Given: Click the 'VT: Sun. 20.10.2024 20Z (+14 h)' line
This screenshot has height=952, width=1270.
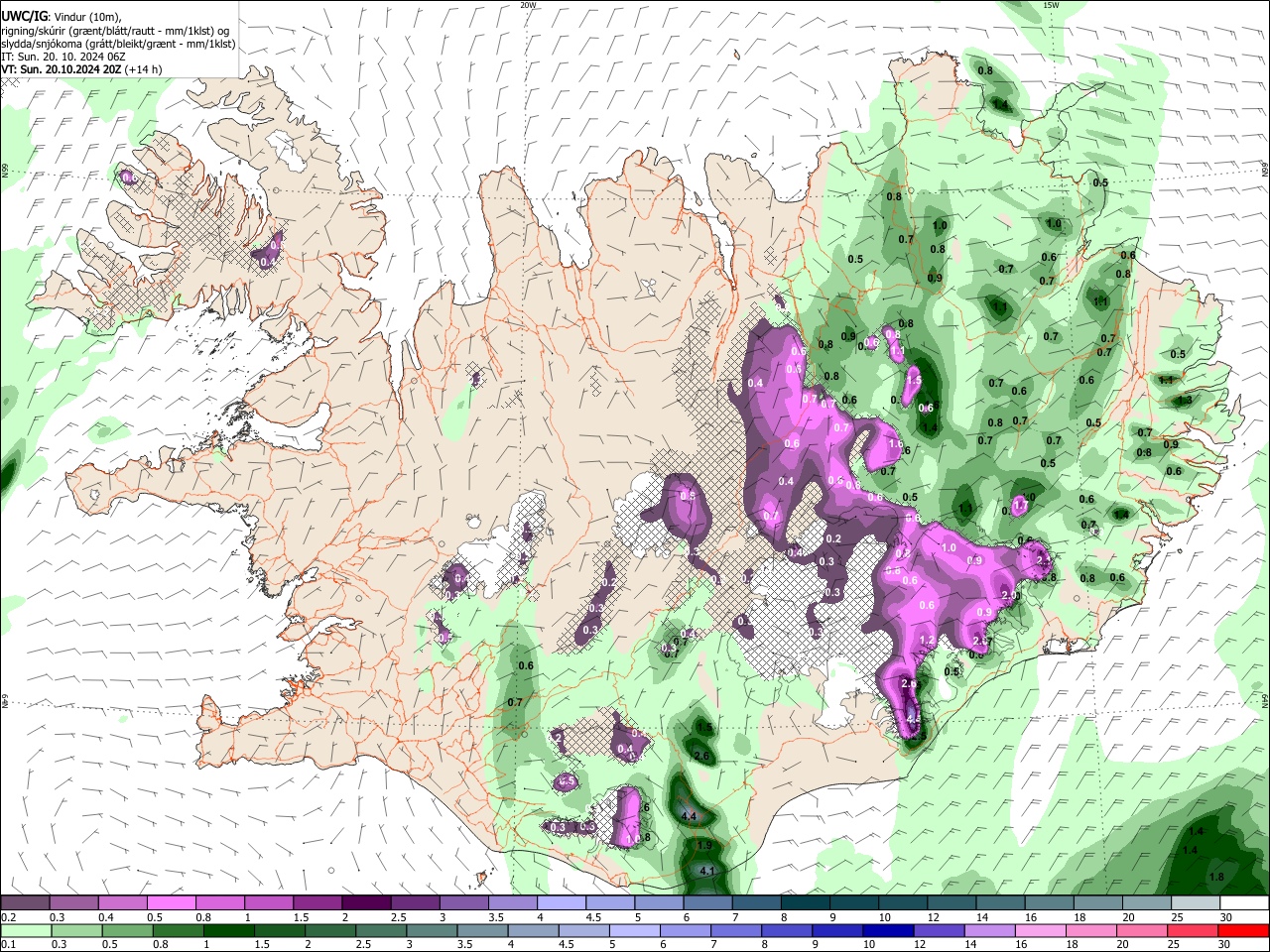Looking at the screenshot, I should [x=81, y=69].
